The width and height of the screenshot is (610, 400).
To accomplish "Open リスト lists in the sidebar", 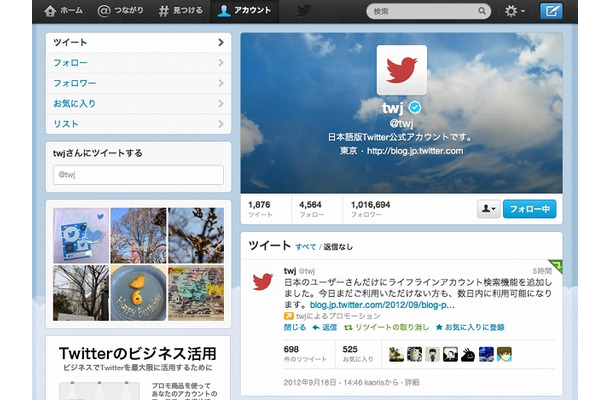I will 138,124.
